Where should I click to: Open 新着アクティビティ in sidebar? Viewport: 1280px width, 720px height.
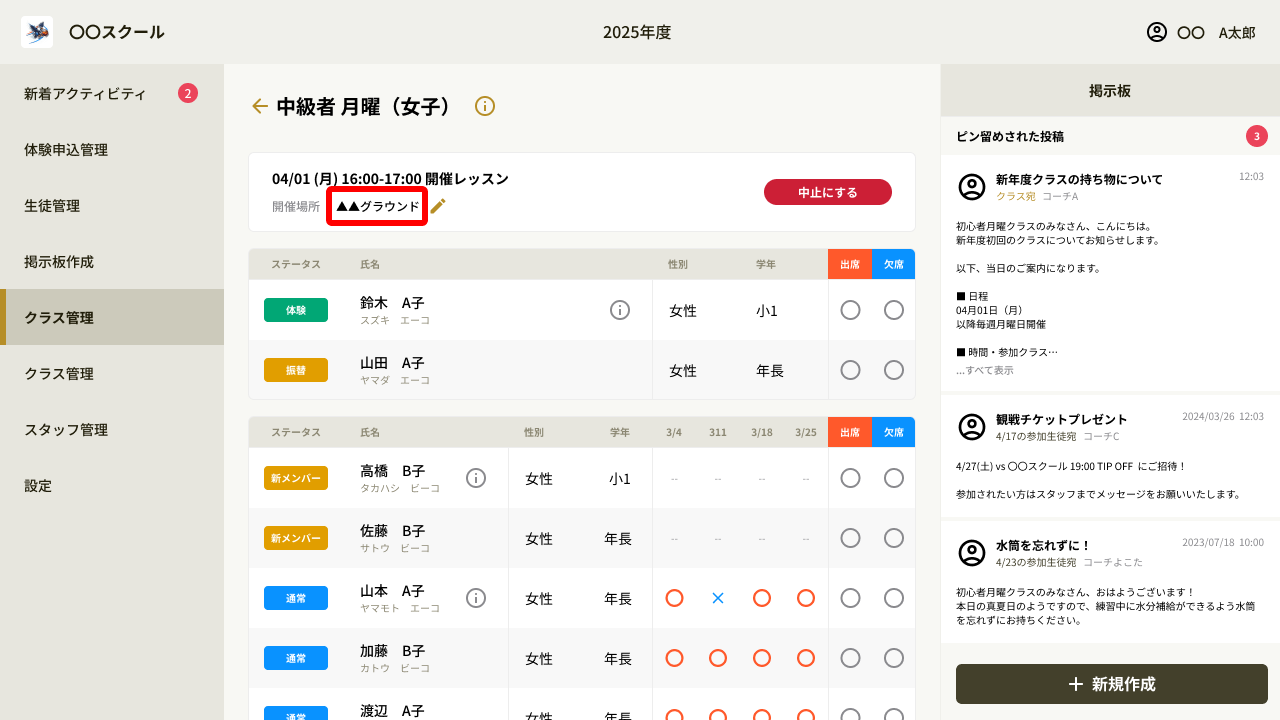pyautogui.click(x=85, y=94)
